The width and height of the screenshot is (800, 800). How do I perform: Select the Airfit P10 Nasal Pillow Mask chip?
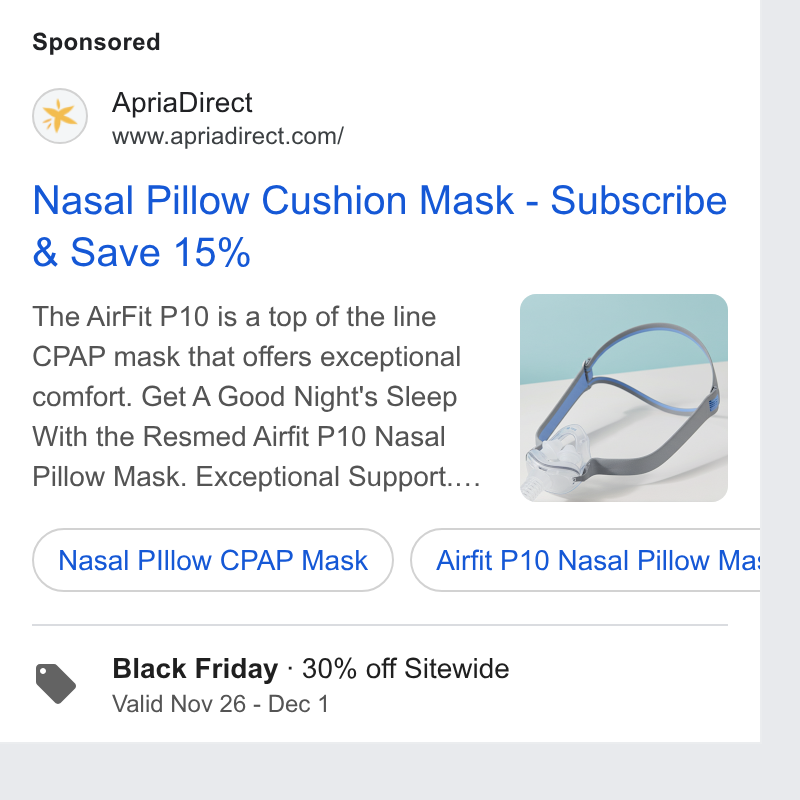click(x=585, y=560)
